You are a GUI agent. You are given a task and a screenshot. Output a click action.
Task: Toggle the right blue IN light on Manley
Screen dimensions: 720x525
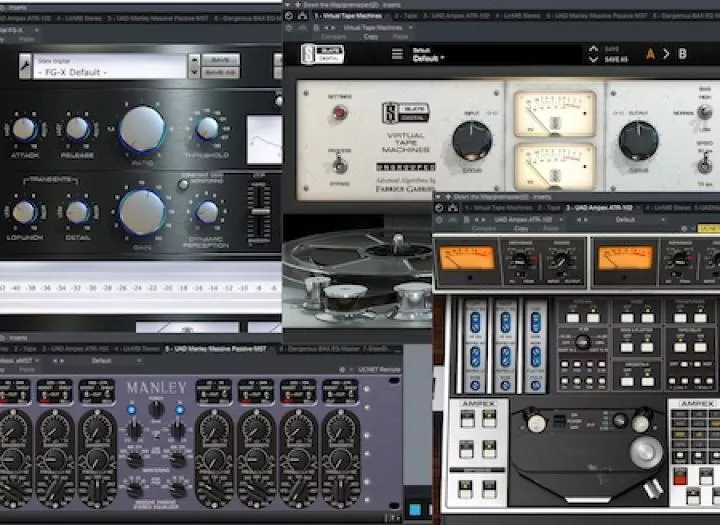tap(180, 410)
